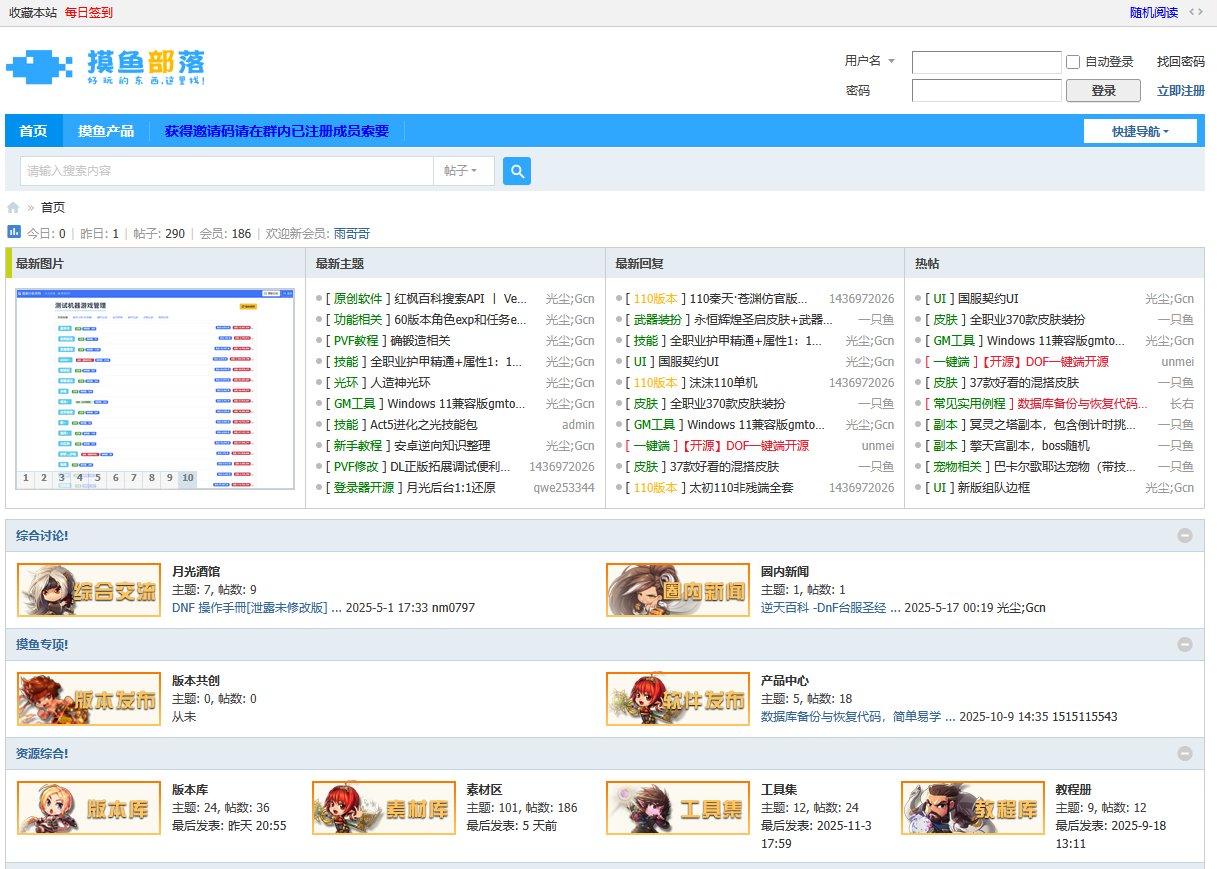This screenshot has width=1217, height=869.
Task: Switch to the 摸鱼产品 navigation tab
Action: pos(107,130)
